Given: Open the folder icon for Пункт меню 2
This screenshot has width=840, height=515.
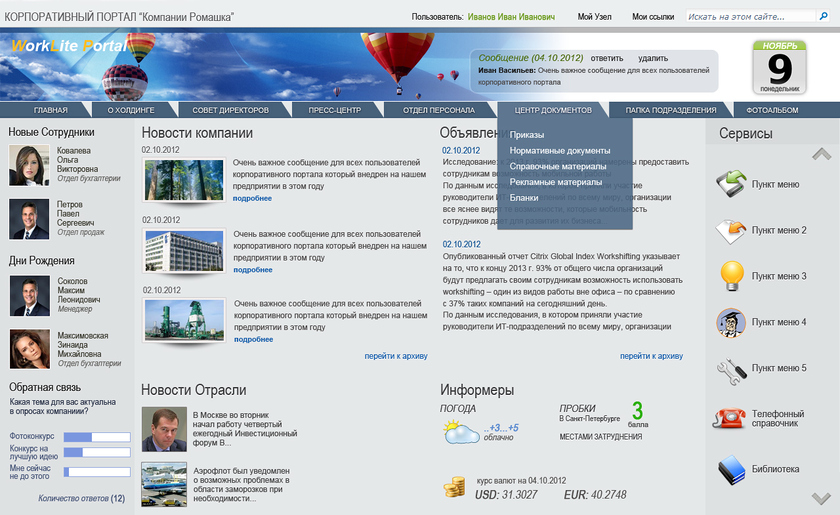Looking at the screenshot, I should point(731,230).
